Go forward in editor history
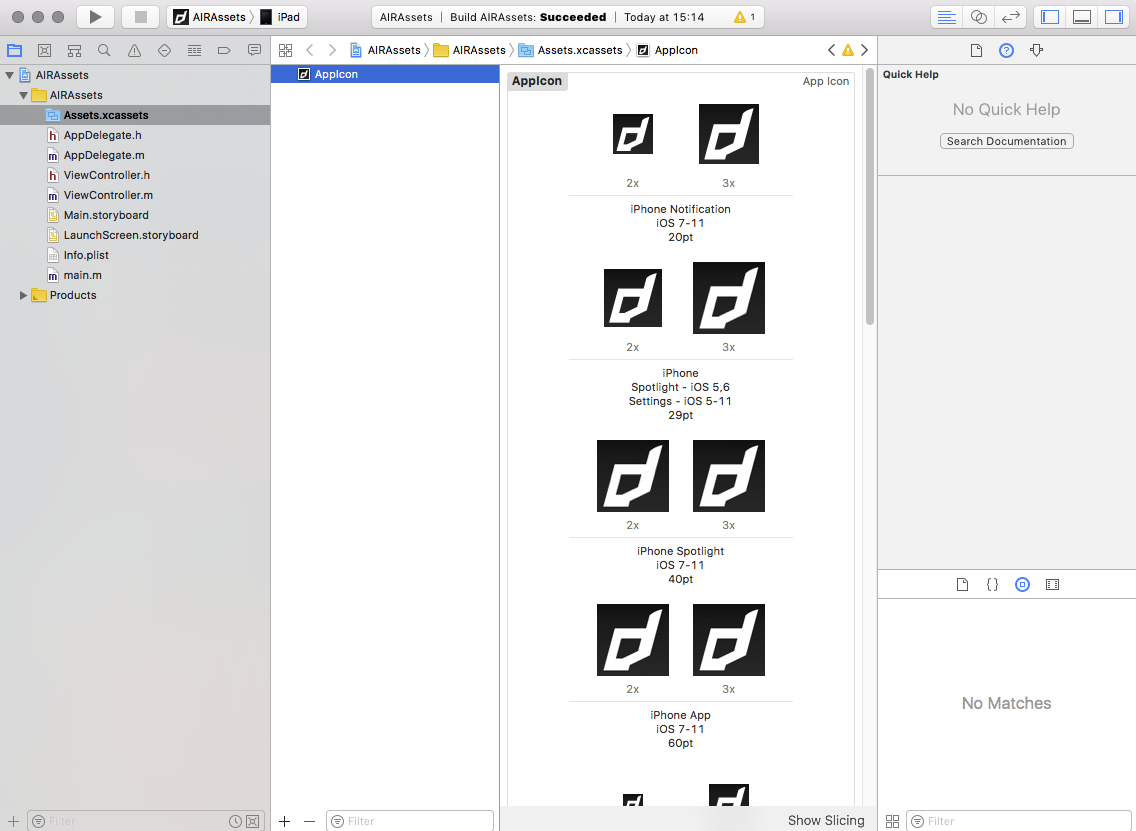The image size is (1136, 831). point(332,50)
